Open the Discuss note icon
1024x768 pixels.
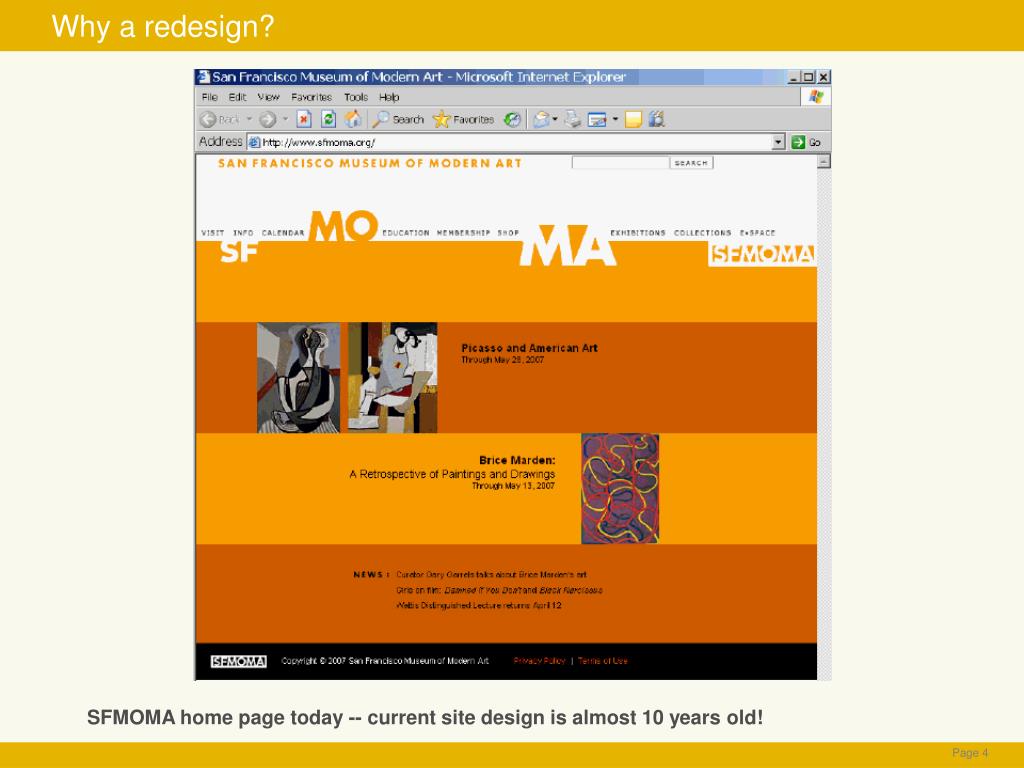(x=633, y=120)
